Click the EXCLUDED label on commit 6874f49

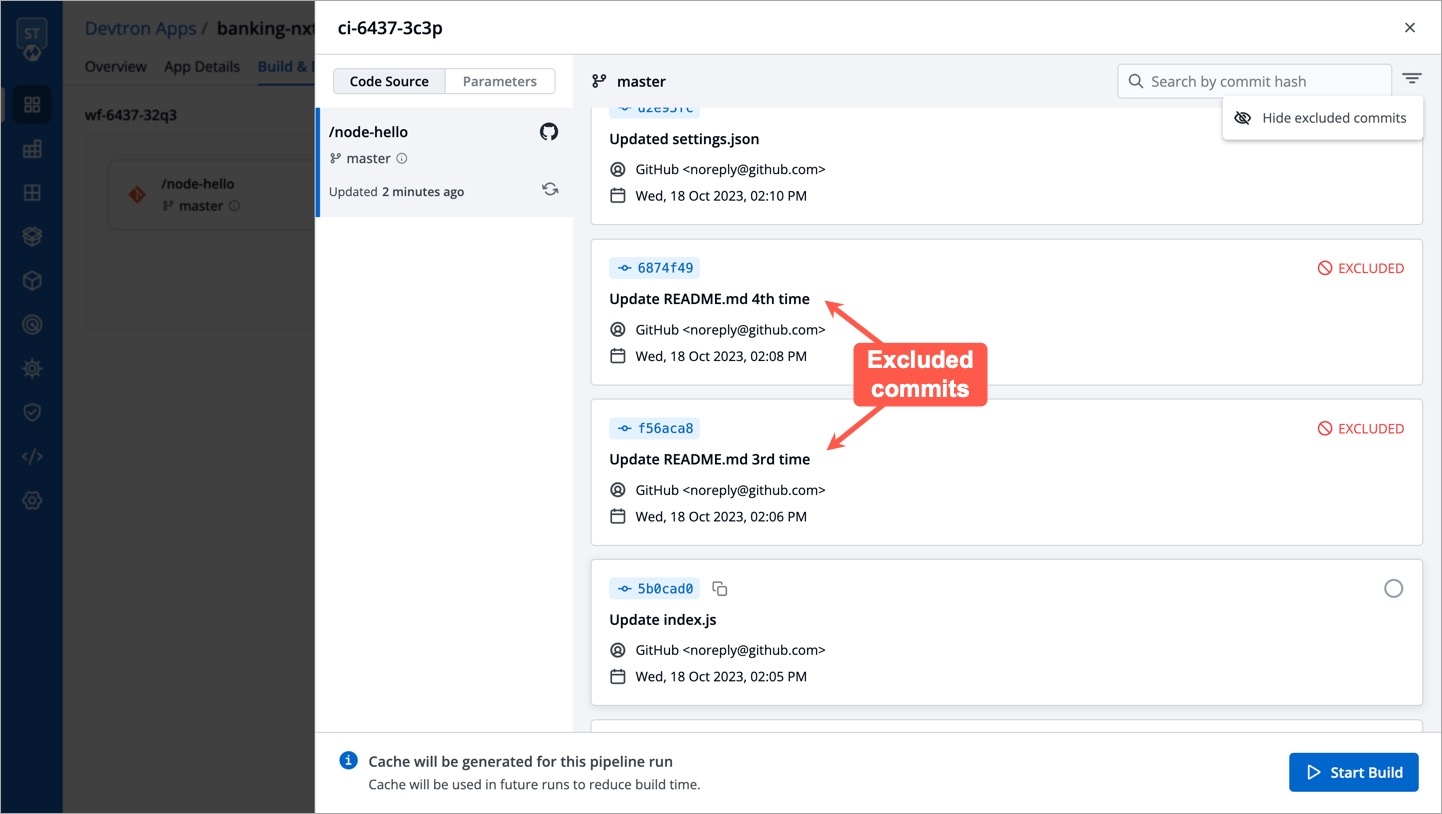1360,268
